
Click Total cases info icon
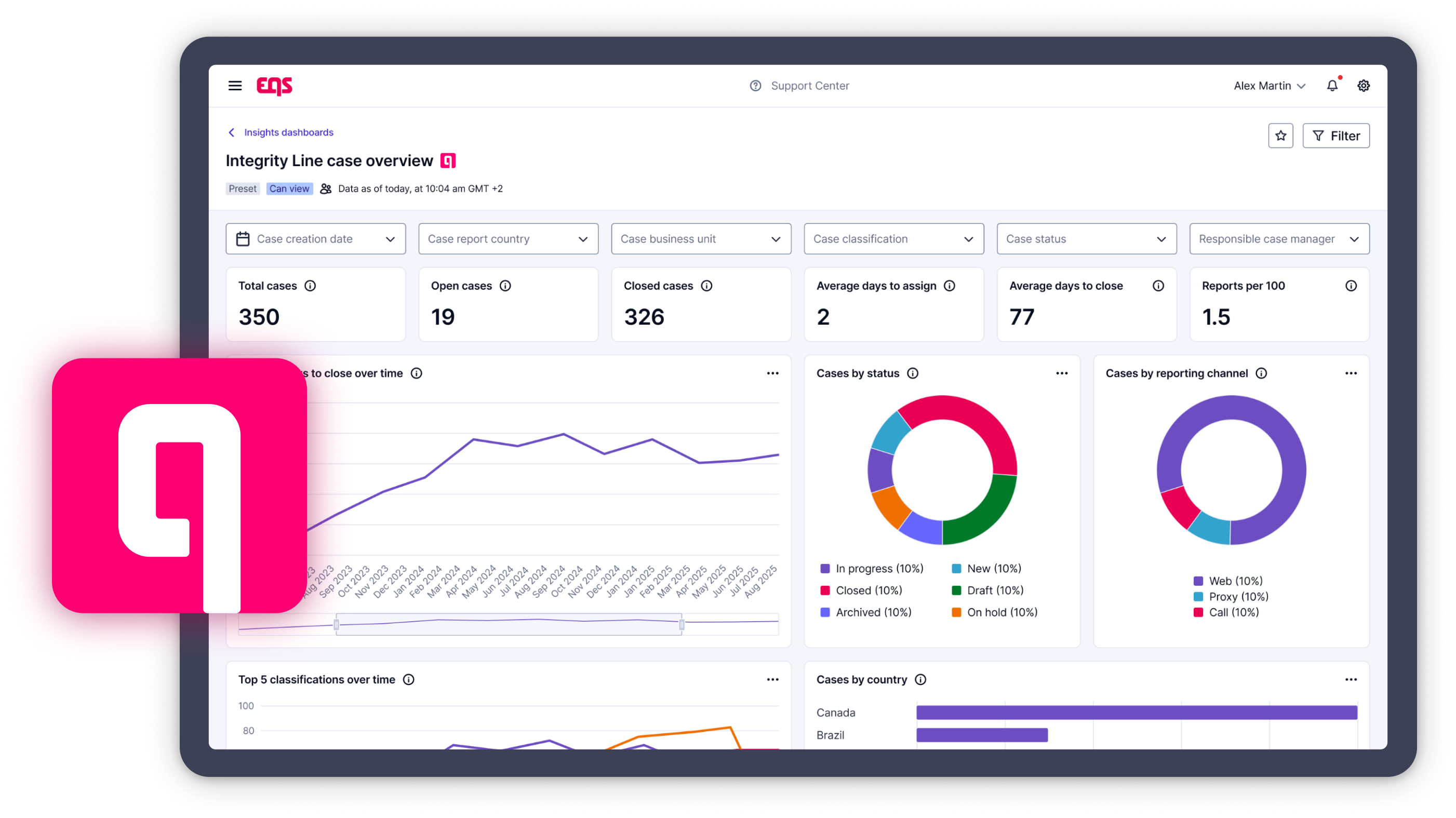coord(310,286)
